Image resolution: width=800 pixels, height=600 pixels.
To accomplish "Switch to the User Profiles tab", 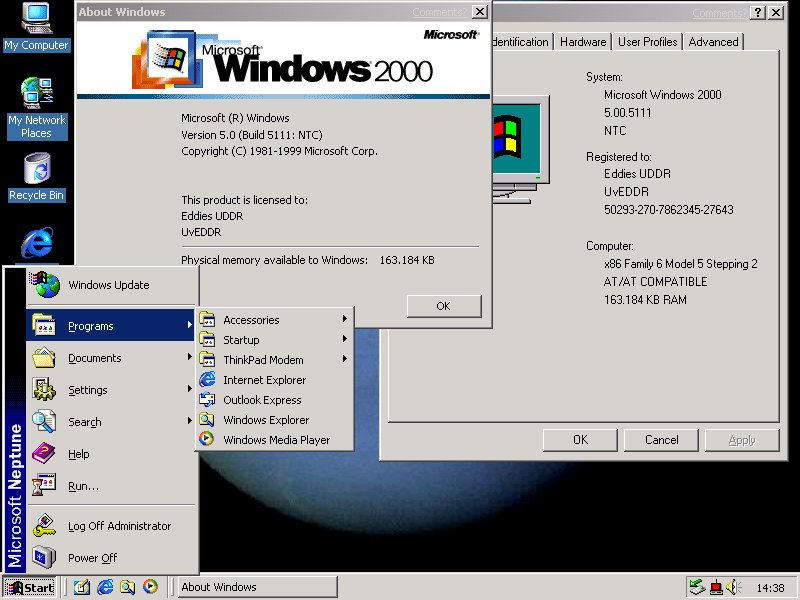I will pos(647,42).
